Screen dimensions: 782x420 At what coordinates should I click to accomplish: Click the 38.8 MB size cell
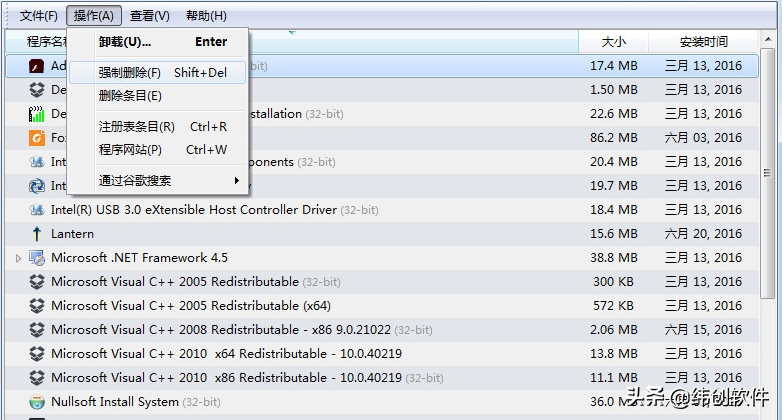[x=613, y=258]
